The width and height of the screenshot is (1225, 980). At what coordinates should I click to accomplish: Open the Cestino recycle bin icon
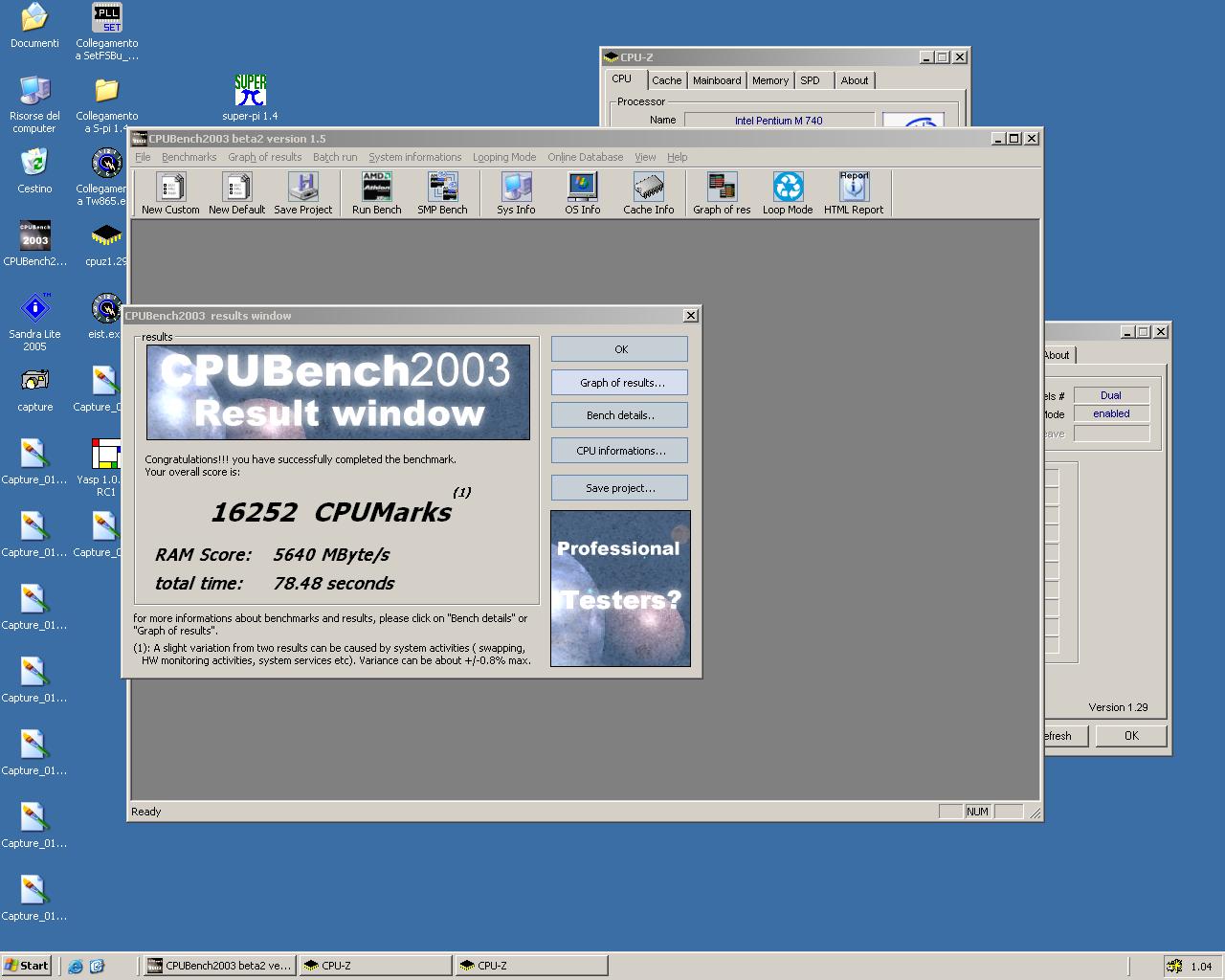[34, 171]
